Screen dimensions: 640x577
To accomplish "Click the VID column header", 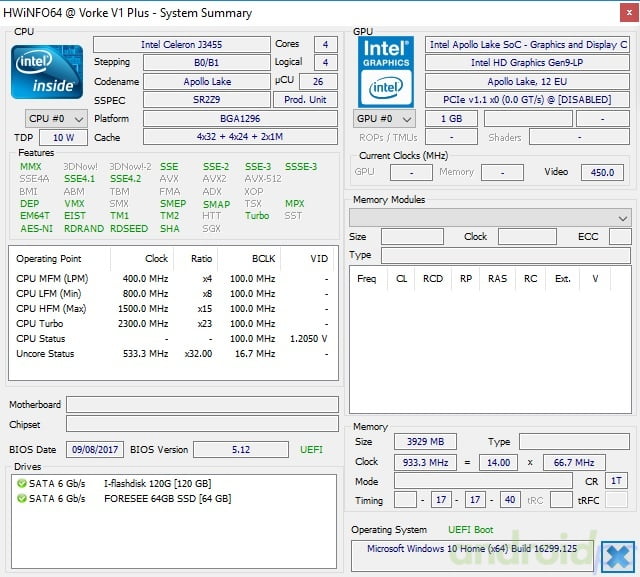I will (307, 259).
